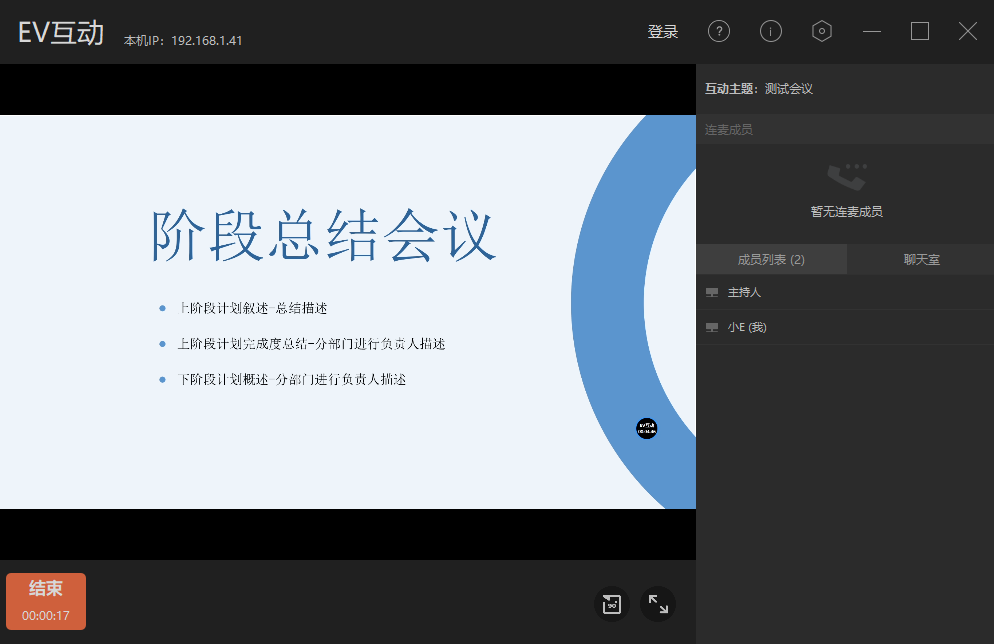The width and height of the screenshot is (994, 644).
Task: Enter fullscreen with the expand arrows icon
Action: click(657, 603)
